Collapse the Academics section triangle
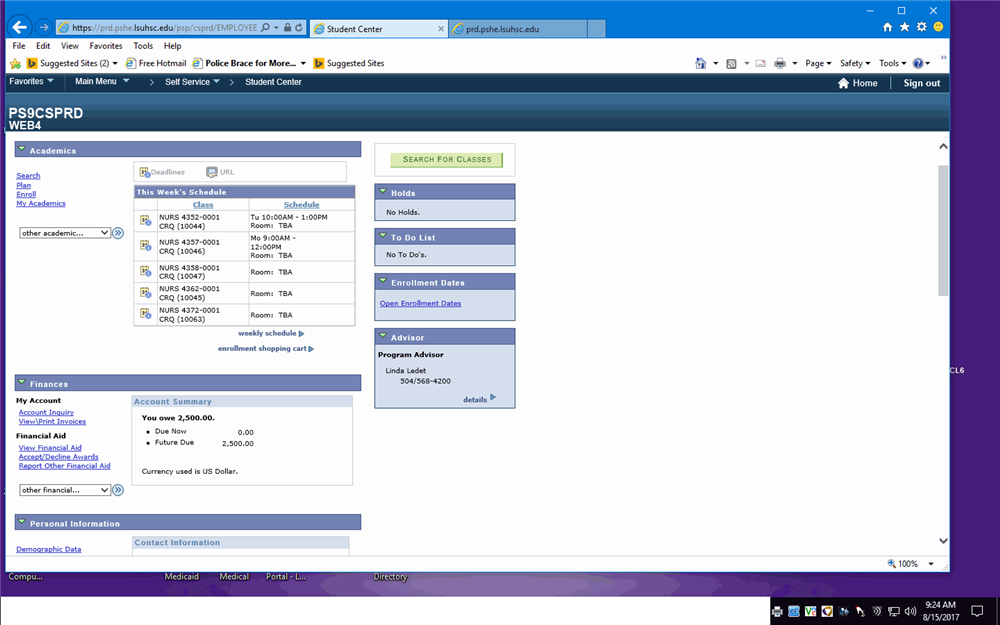Viewport: 1000px width, 625px height. click(22, 150)
